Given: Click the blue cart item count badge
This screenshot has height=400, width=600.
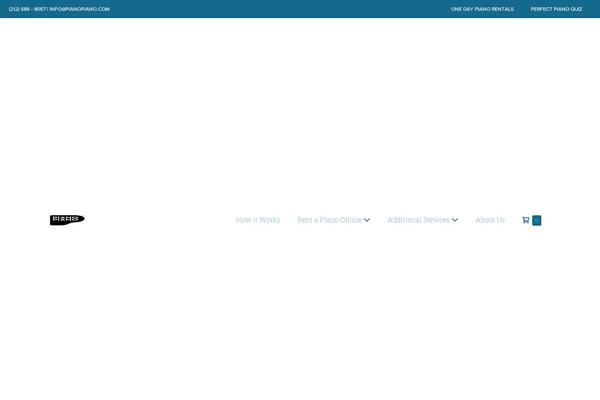Looking at the screenshot, I should (x=536, y=220).
